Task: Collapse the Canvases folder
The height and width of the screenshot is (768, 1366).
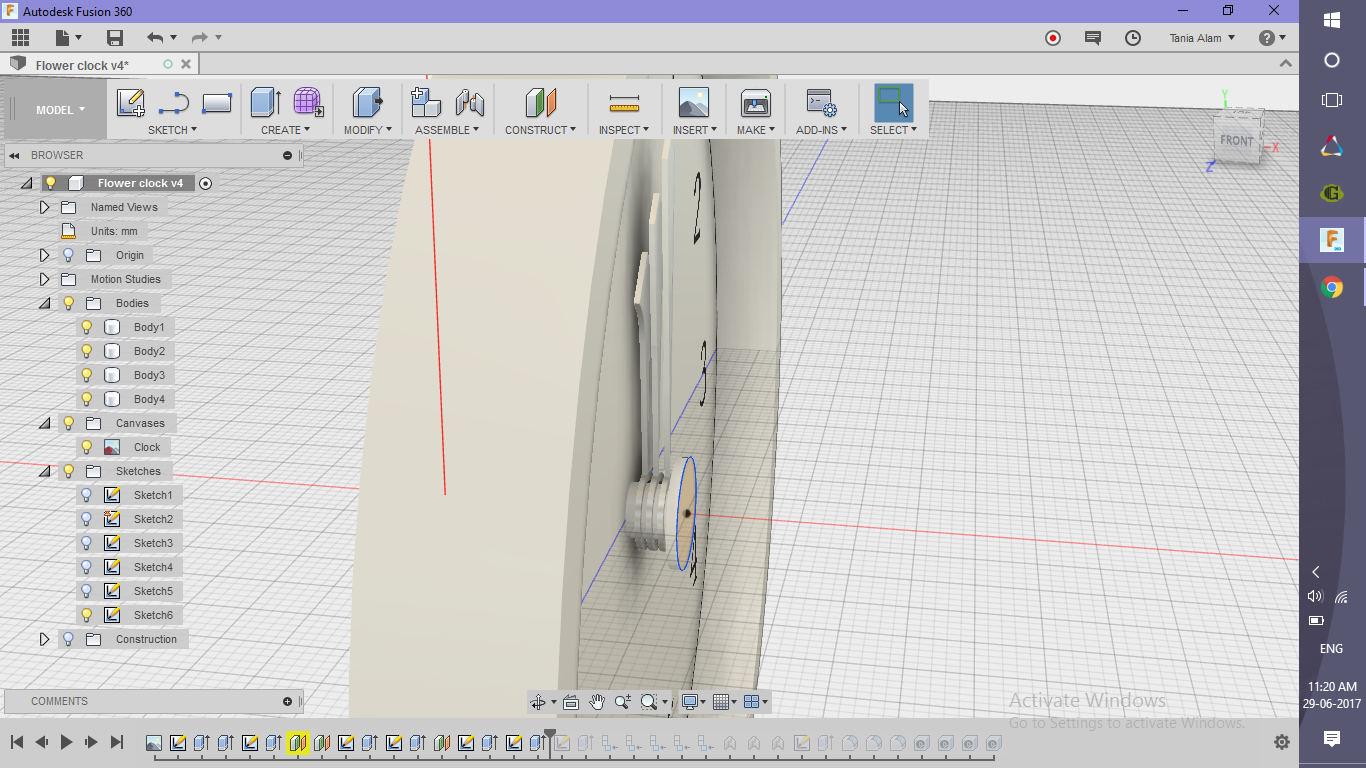Action: [44, 423]
